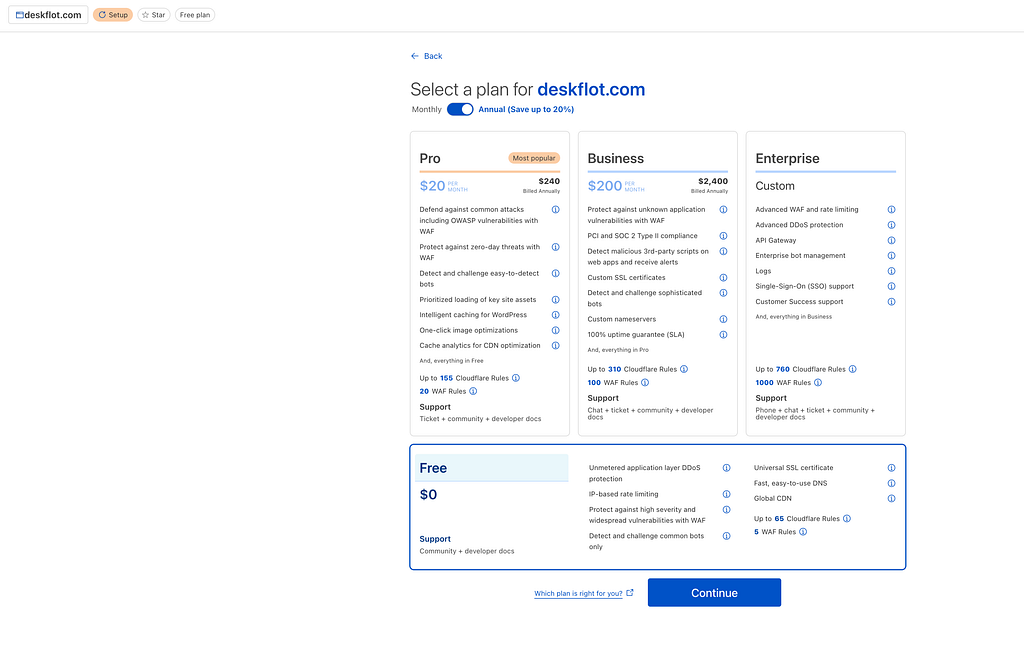Open info for zero-day threats with WAF
The width and height of the screenshot is (1024, 666).
pos(556,247)
